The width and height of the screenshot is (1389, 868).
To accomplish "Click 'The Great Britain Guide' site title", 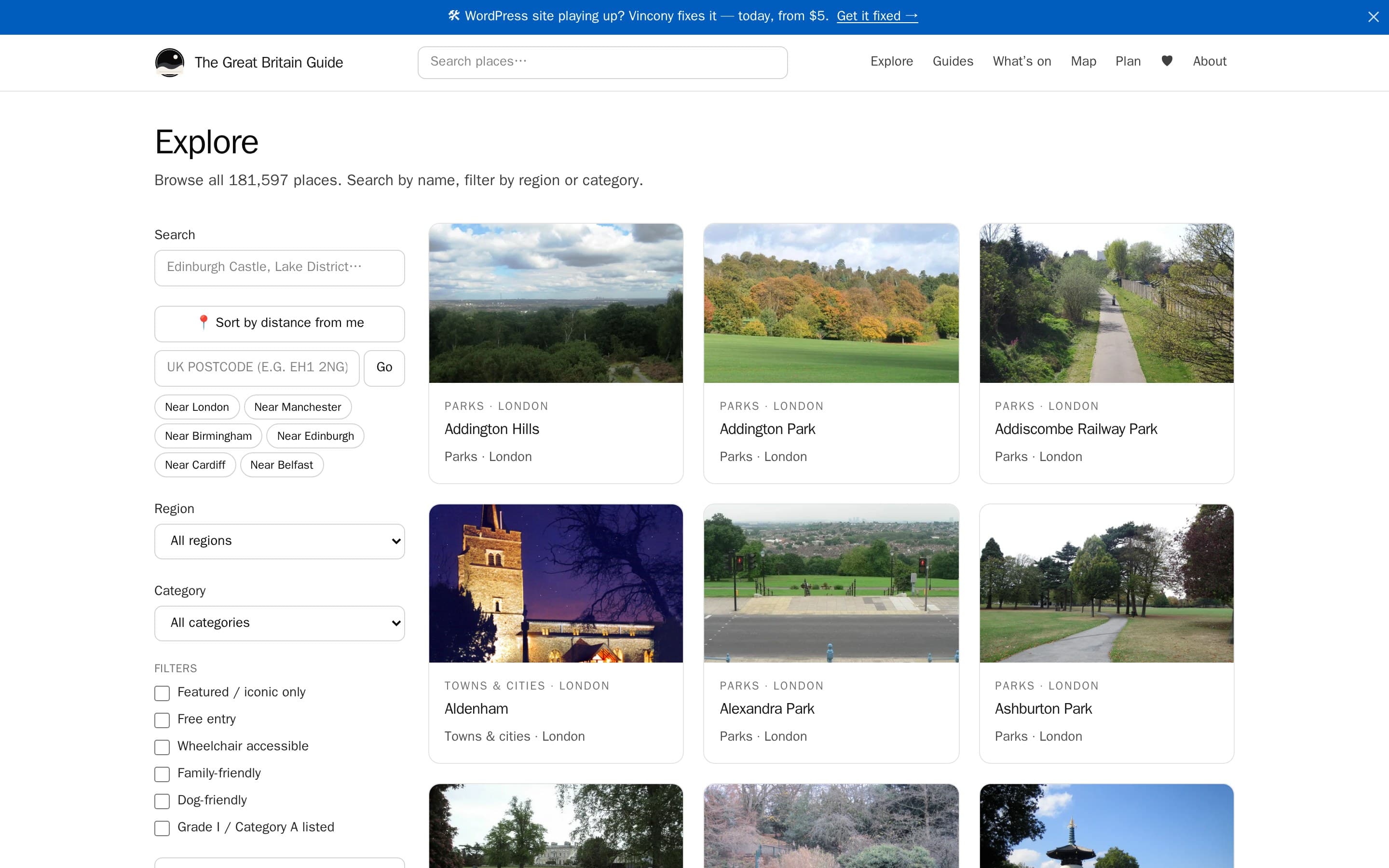I will tap(269, 63).
